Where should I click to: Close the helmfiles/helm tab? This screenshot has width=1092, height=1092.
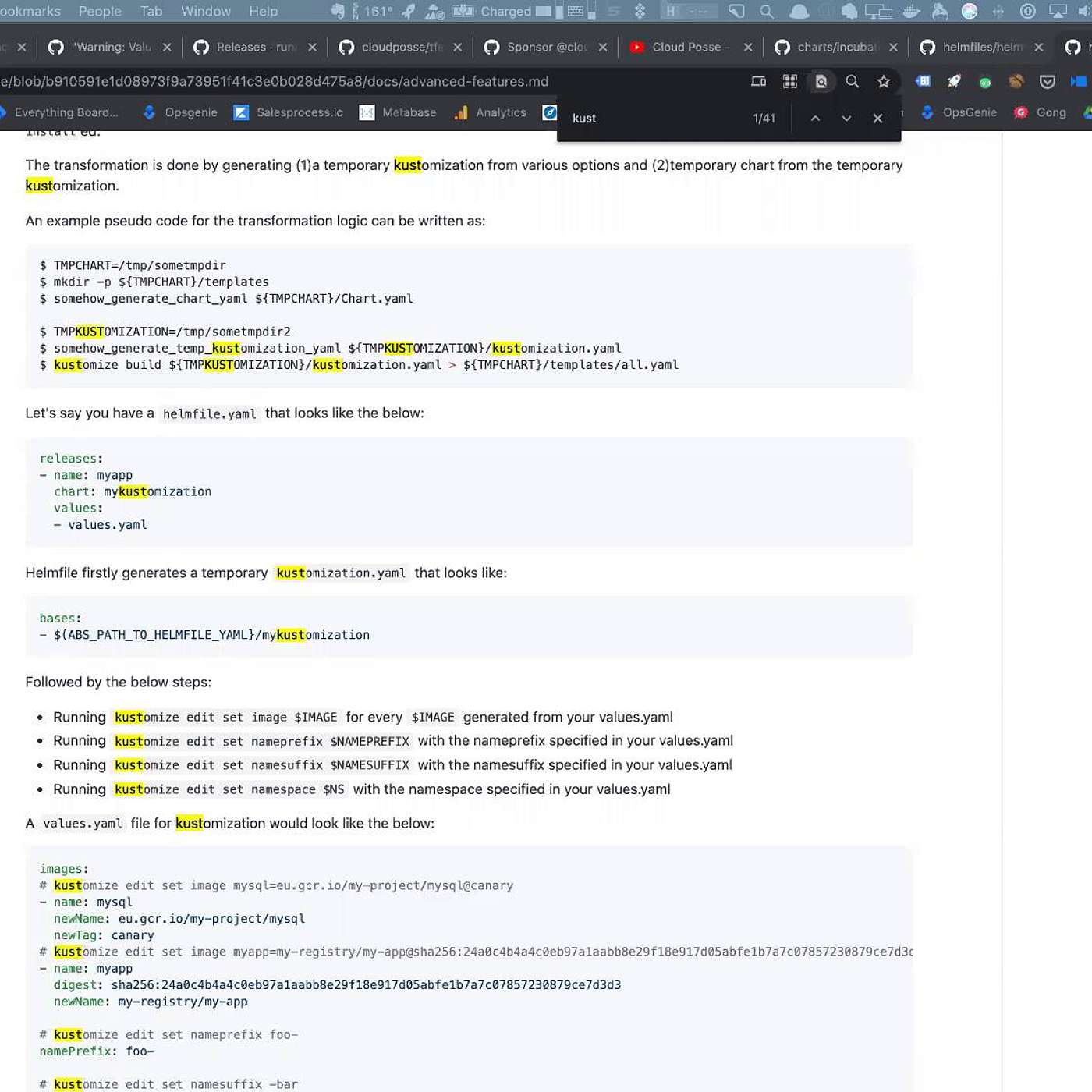click(x=1039, y=47)
